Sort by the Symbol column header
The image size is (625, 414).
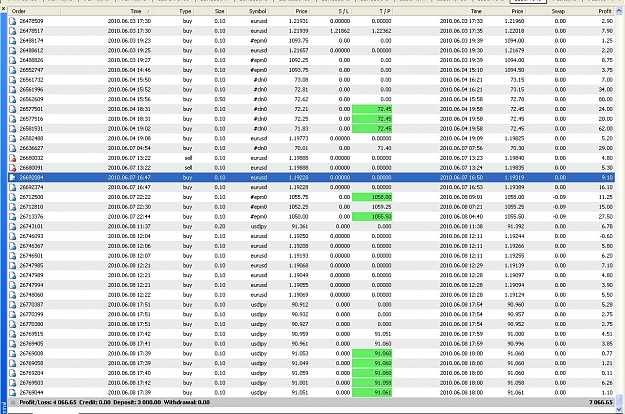[x=248, y=11]
